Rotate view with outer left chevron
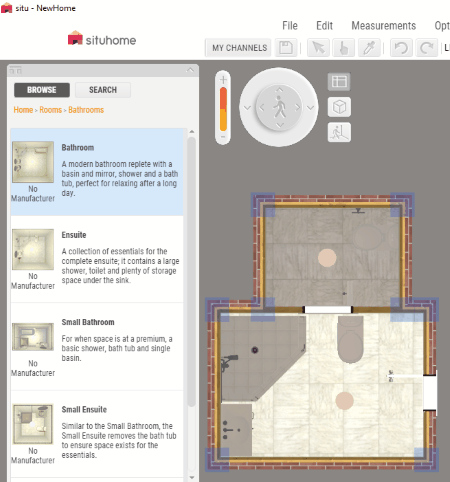450x482 pixels. (x=247, y=108)
